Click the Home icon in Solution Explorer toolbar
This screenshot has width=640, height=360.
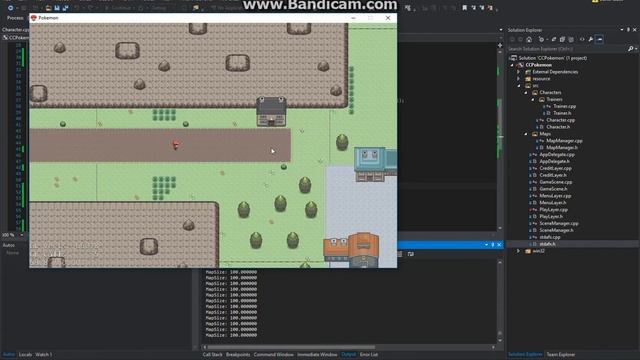coord(529,40)
